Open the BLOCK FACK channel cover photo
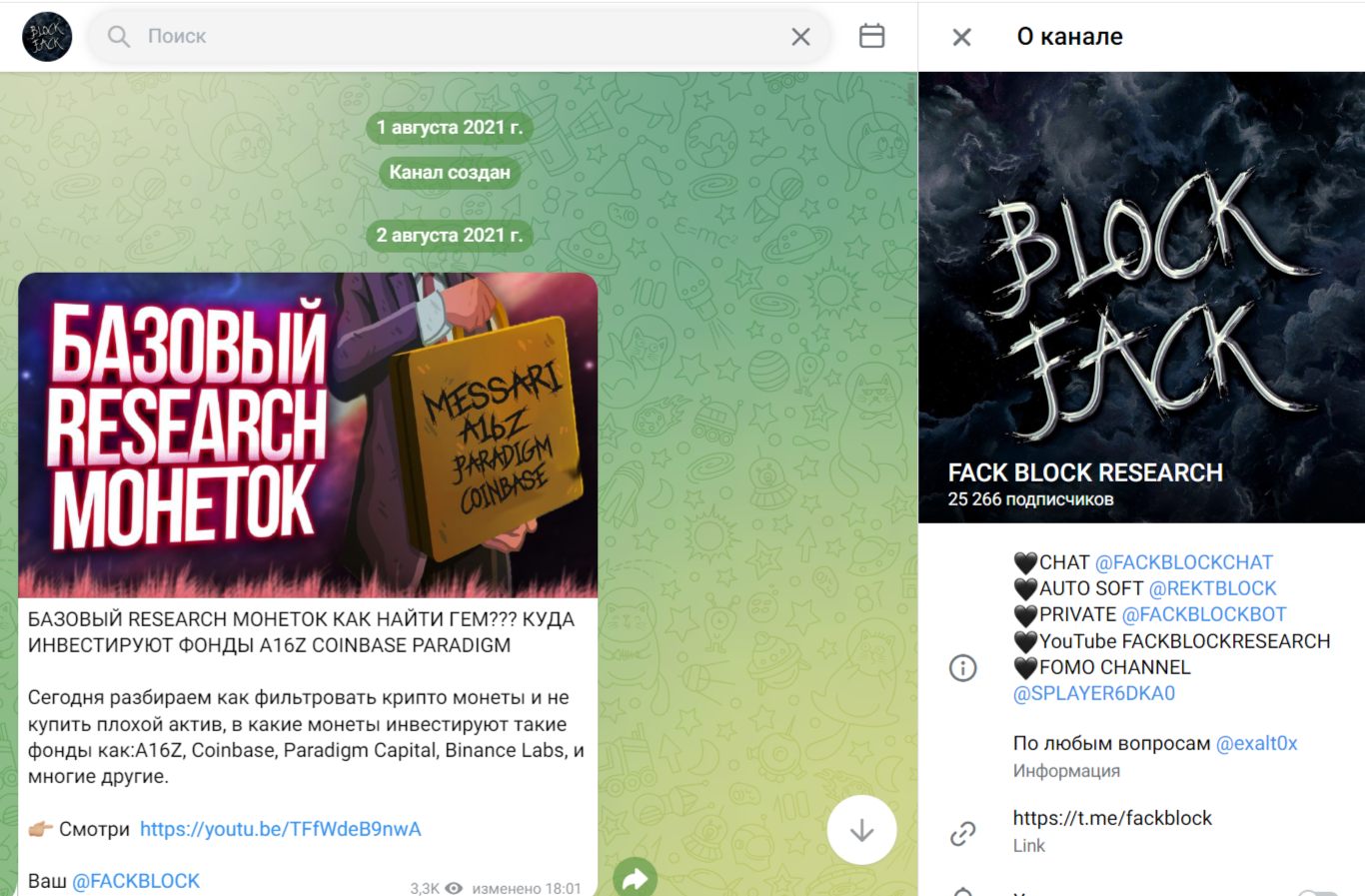The width and height of the screenshot is (1365, 896). [1142, 297]
